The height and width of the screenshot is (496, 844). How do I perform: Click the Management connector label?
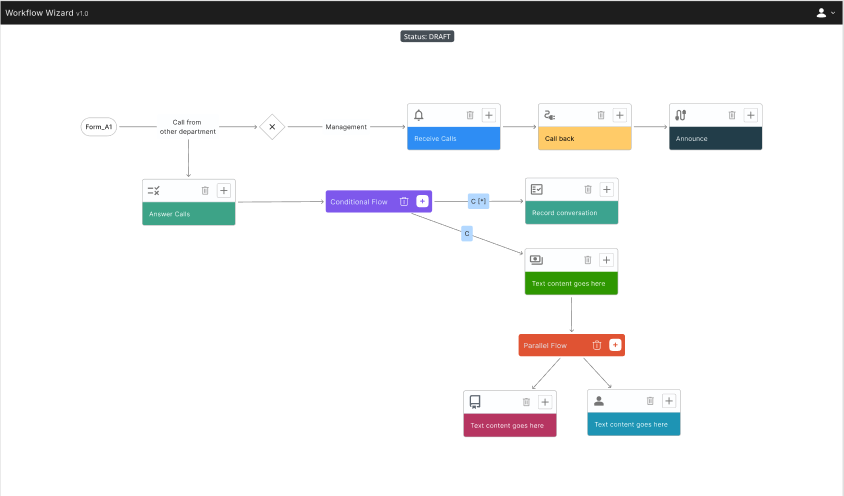346,127
